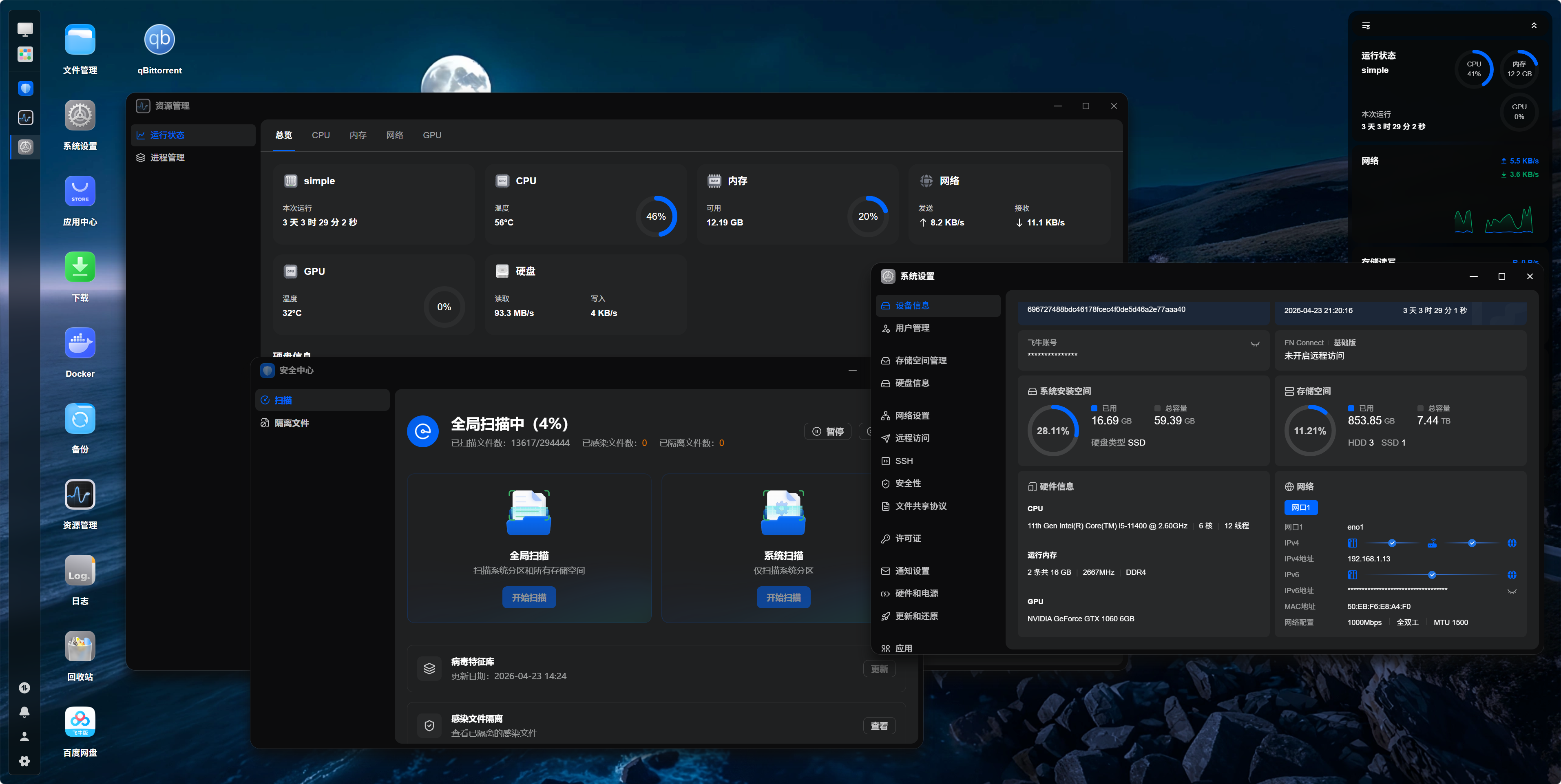The image size is (1561, 784).
Task: Open the 应用中心 store icon
Action: pos(80,192)
